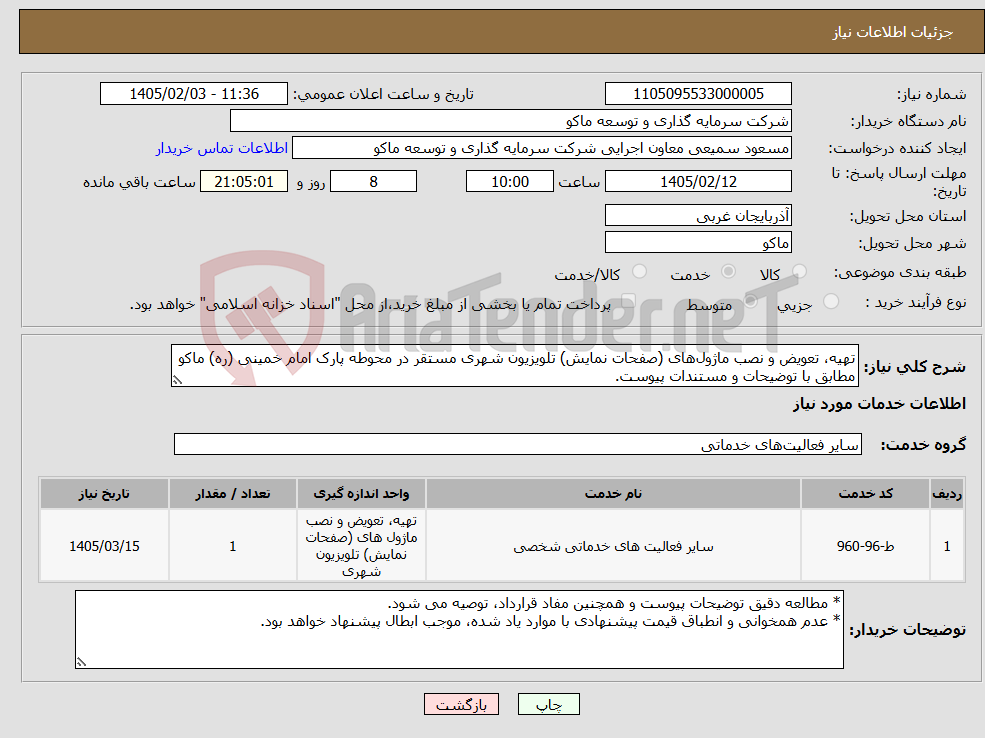This screenshot has width=985, height=738.
Task: Click the deadline hour field 10:00
Action: (x=509, y=182)
